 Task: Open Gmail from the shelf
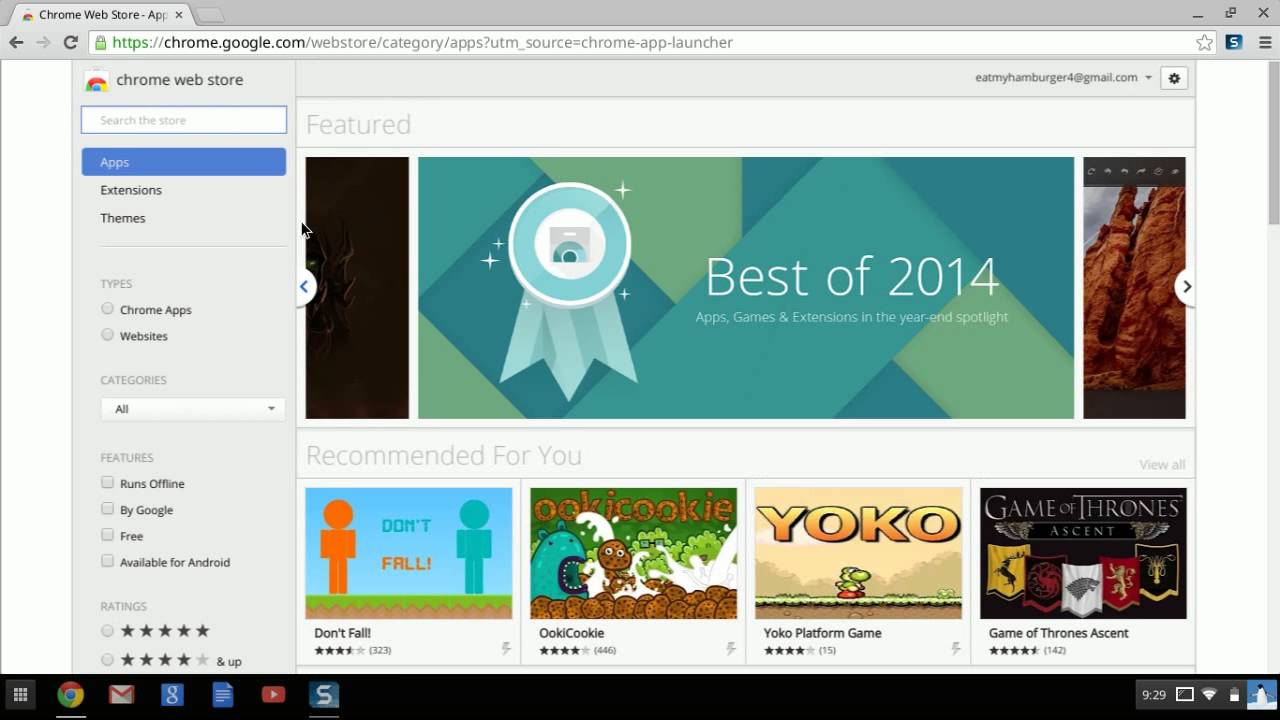tap(122, 694)
